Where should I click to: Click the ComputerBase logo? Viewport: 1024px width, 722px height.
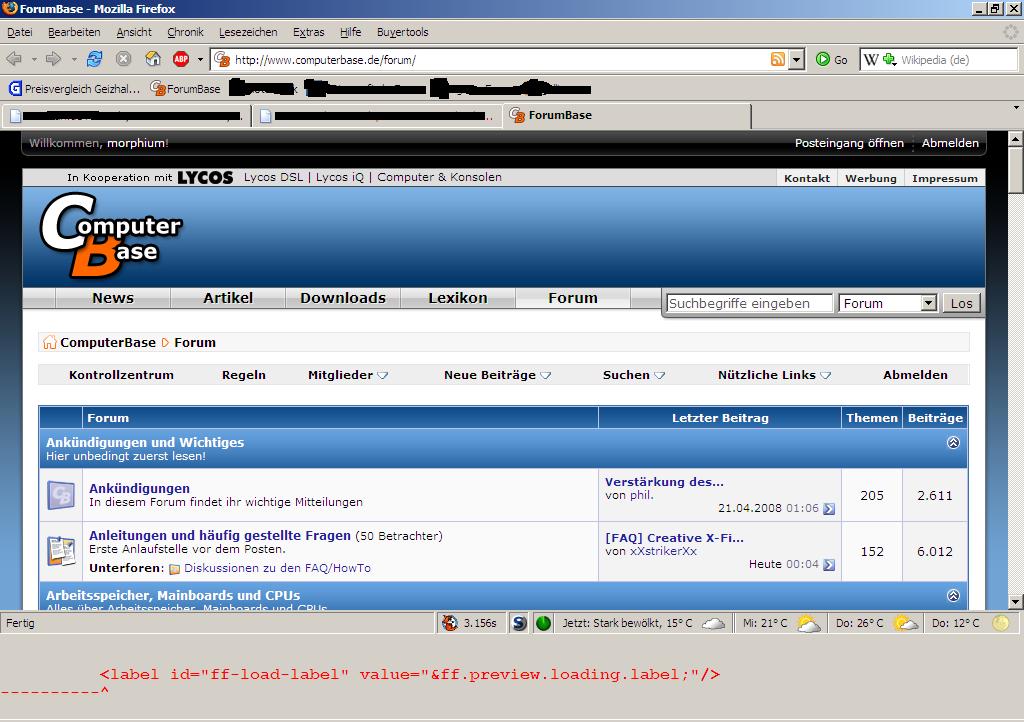point(110,235)
